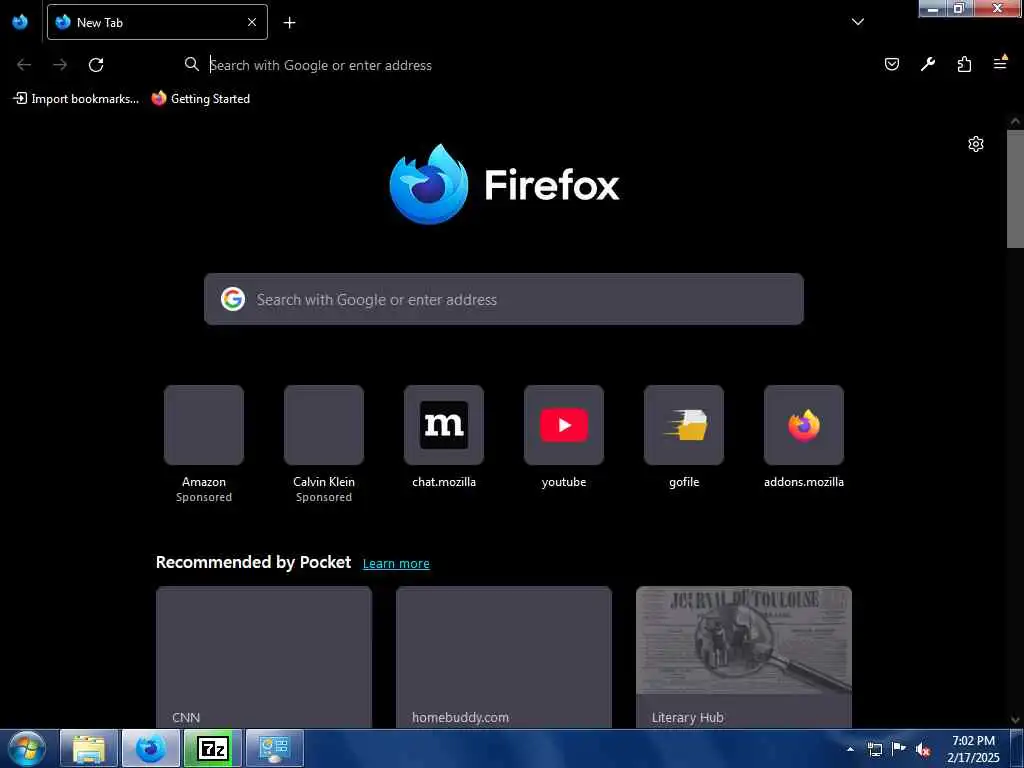Show hidden system tray icons
1024x768 pixels.
pyautogui.click(x=850, y=749)
